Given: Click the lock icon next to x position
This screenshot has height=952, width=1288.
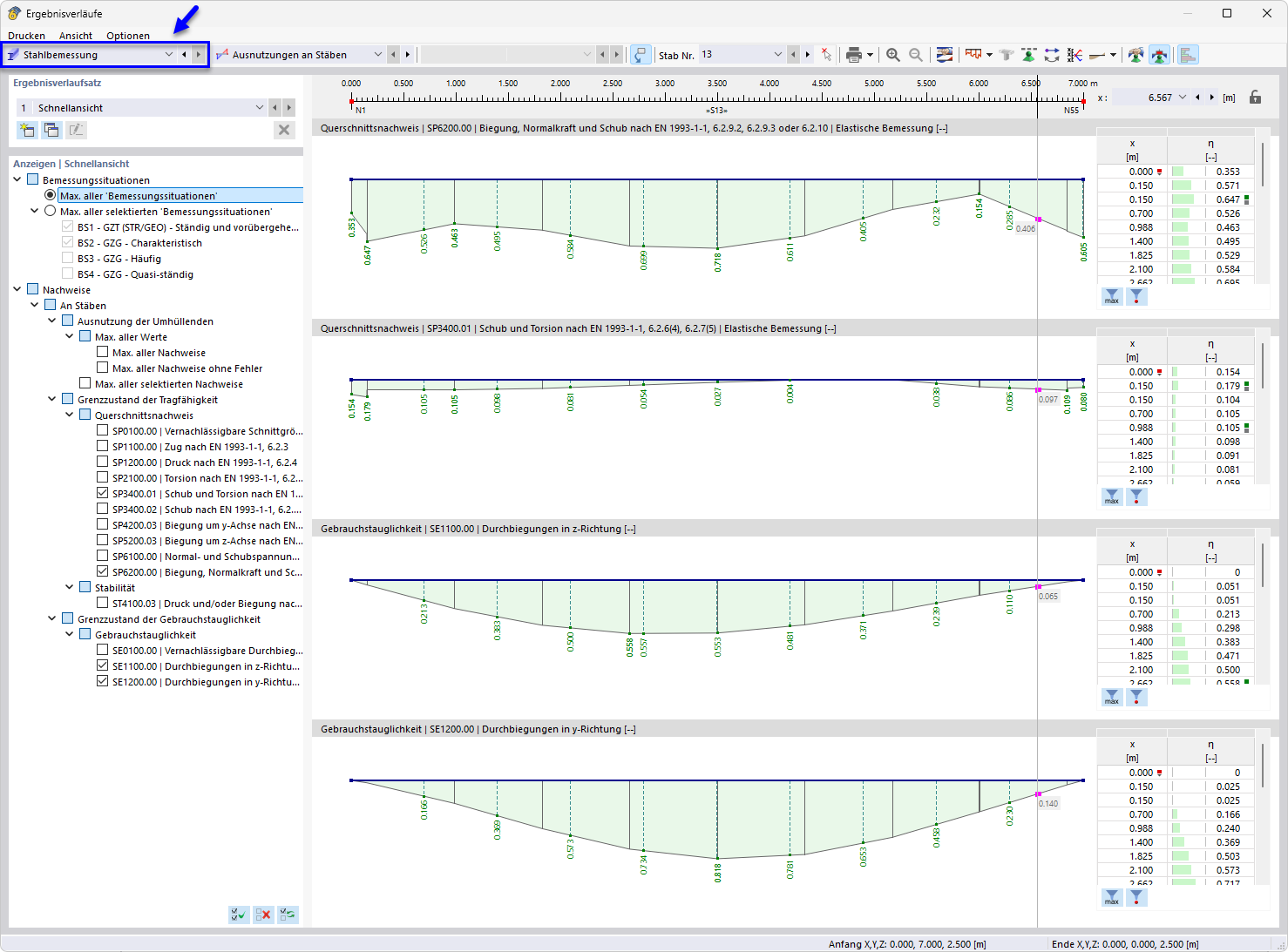Looking at the screenshot, I should tap(1255, 98).
